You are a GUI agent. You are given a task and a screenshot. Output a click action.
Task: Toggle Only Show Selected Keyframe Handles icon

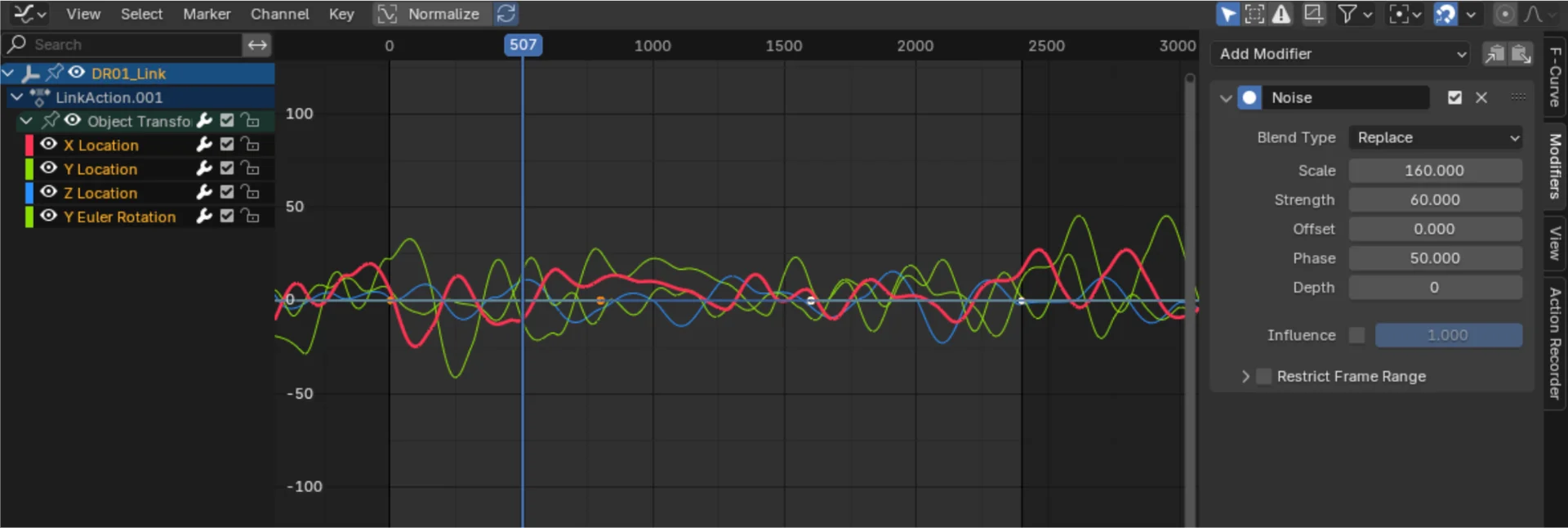click(x=1254, y=14)
